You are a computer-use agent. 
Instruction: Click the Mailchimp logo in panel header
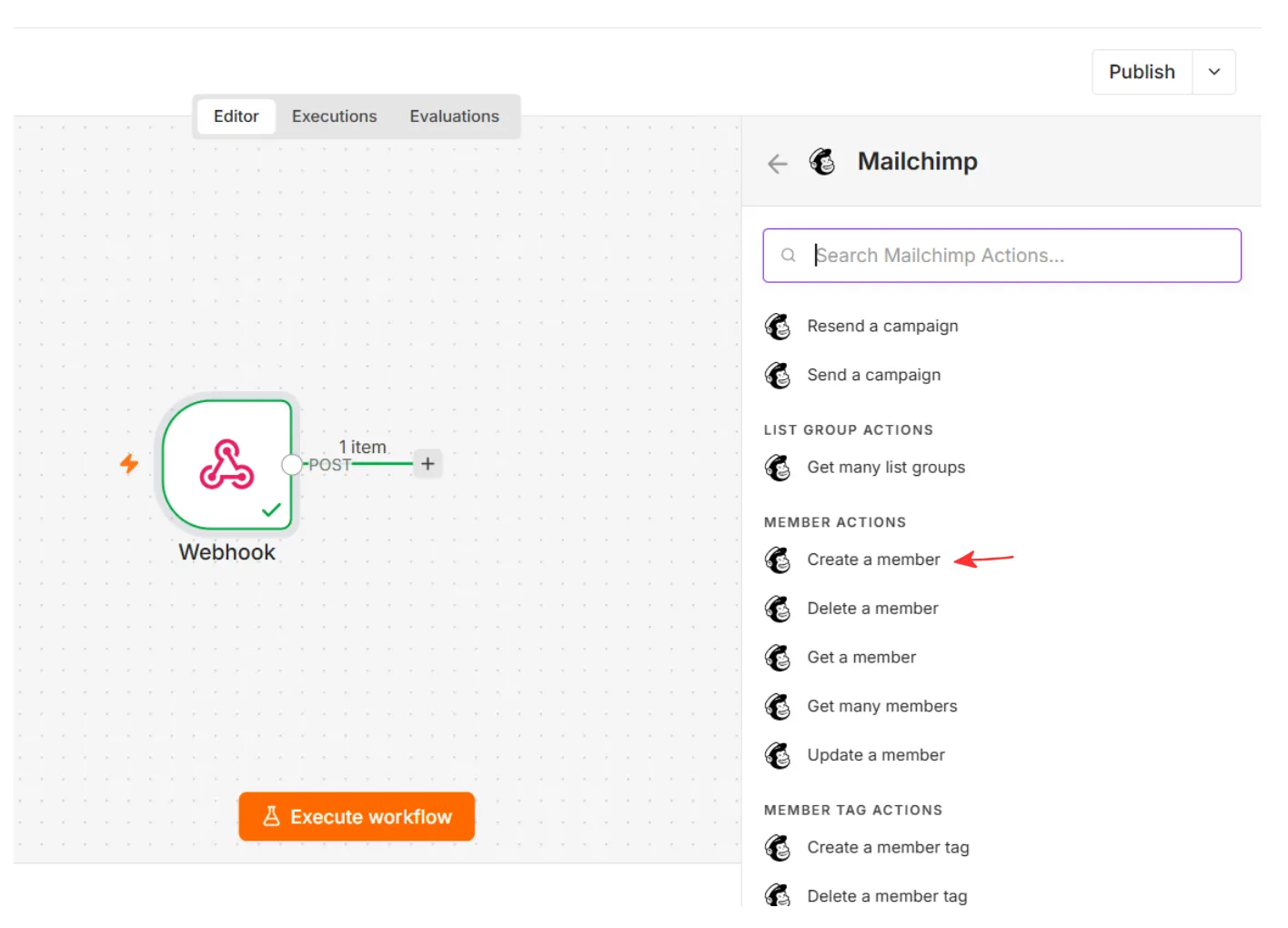tap(822, 162)
